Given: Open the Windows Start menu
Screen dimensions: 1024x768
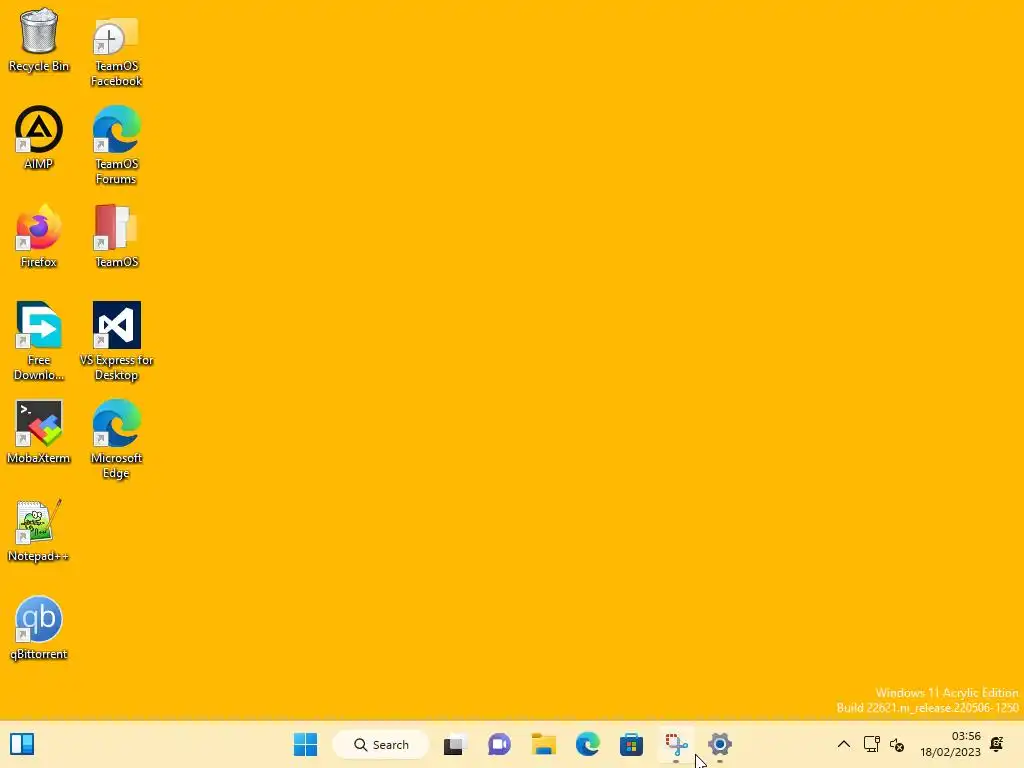Looking at the screenshot, I should [306, 744].
